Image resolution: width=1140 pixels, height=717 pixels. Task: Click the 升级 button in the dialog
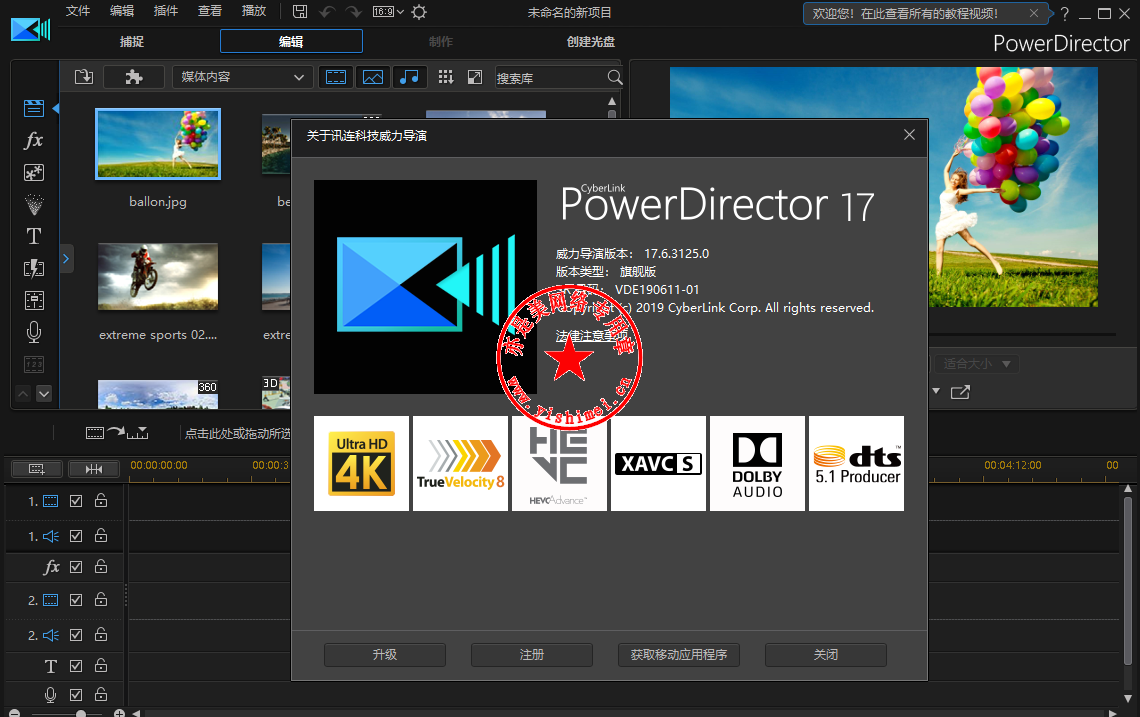(385, 655)
